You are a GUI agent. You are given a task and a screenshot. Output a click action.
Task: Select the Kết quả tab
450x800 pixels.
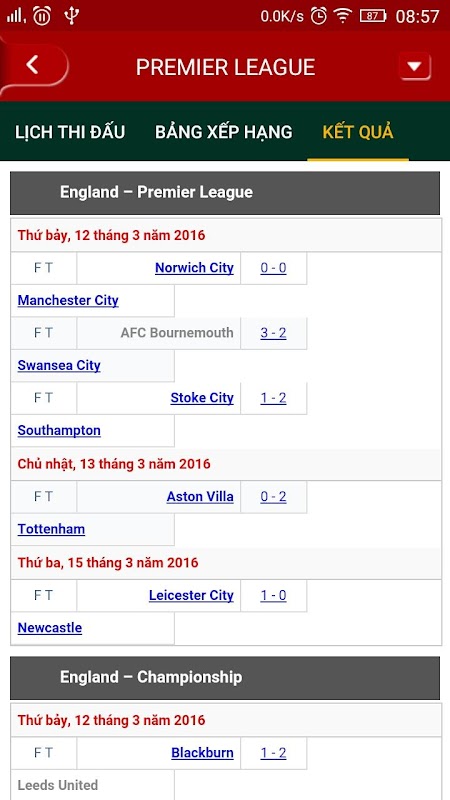tap(358, 132)
